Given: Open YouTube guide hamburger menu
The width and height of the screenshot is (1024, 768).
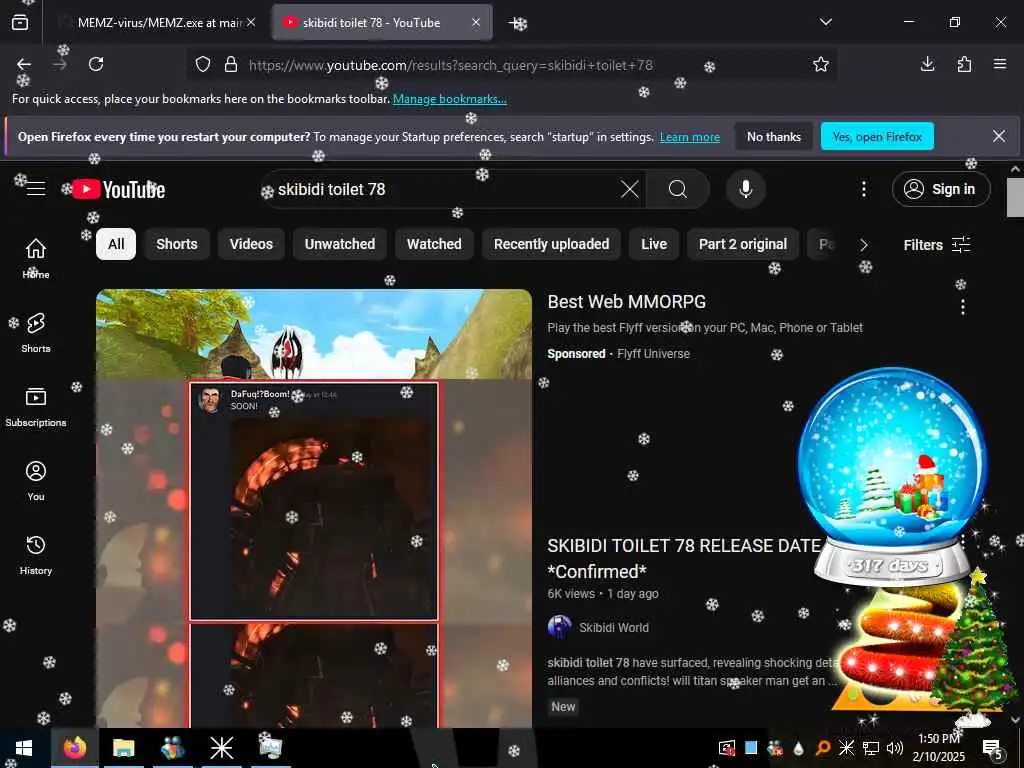Looking at the screenshot, I should (36, 189).
